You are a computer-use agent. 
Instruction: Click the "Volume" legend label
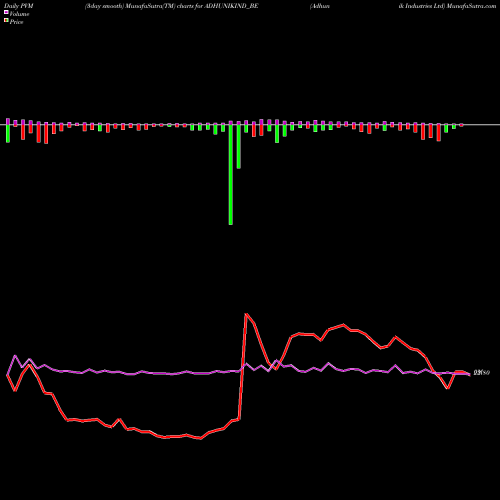pos(19,14)
